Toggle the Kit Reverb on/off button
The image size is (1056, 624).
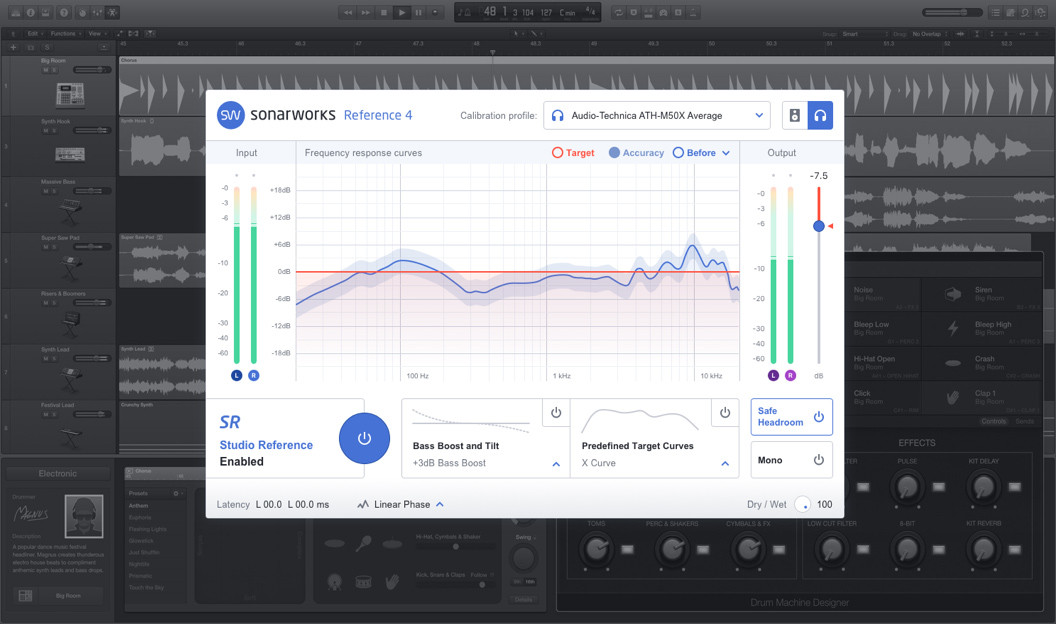point(1014,549)
